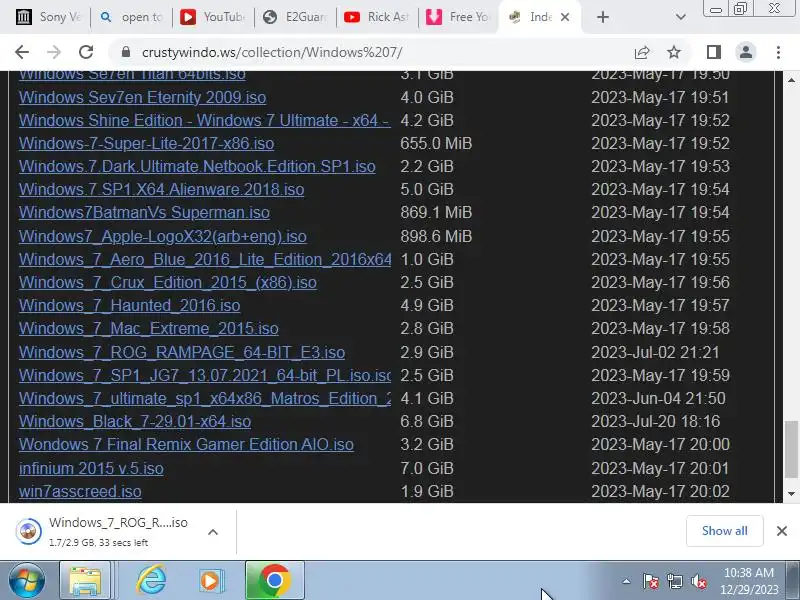
Task: Switch to the E2Guardian tab
Action: 295,17
